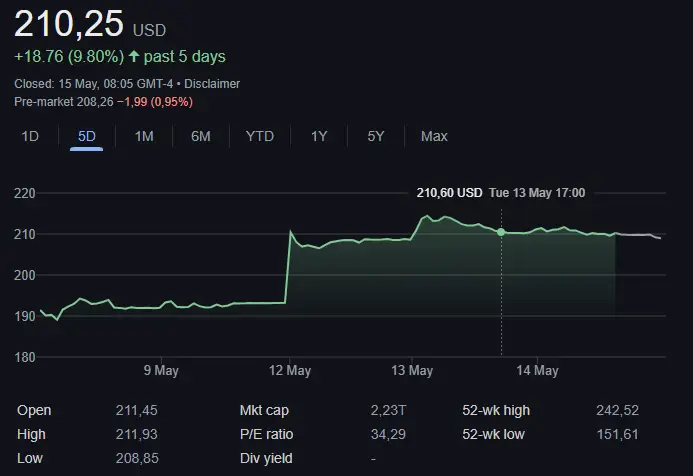Select the 5D time range tab
The height and width of the screenshot is (476, 693).
click(87, 136)
